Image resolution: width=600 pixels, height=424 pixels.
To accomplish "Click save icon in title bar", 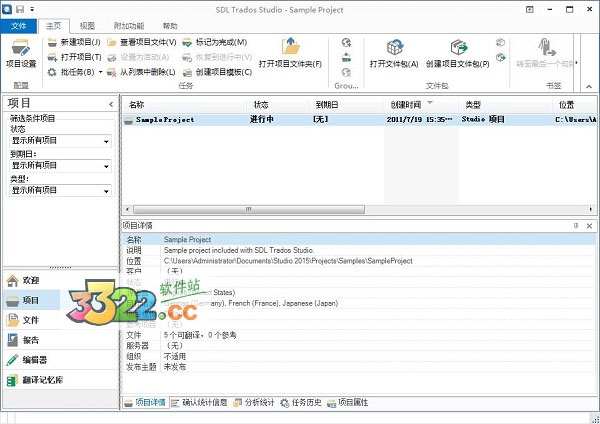I will (20, 9).
